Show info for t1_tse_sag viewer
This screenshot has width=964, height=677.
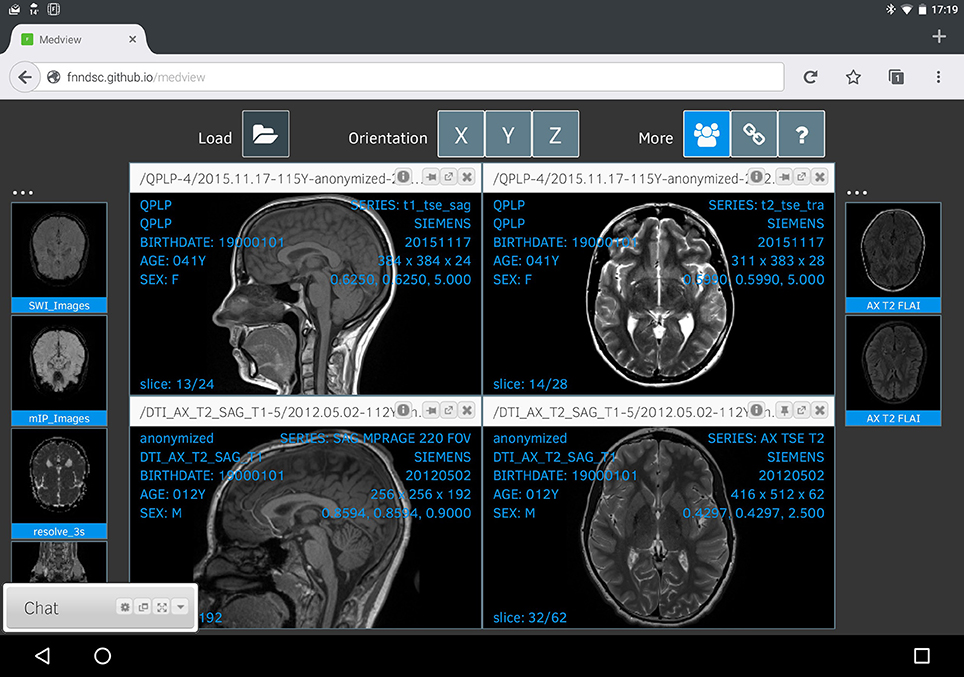403,177
